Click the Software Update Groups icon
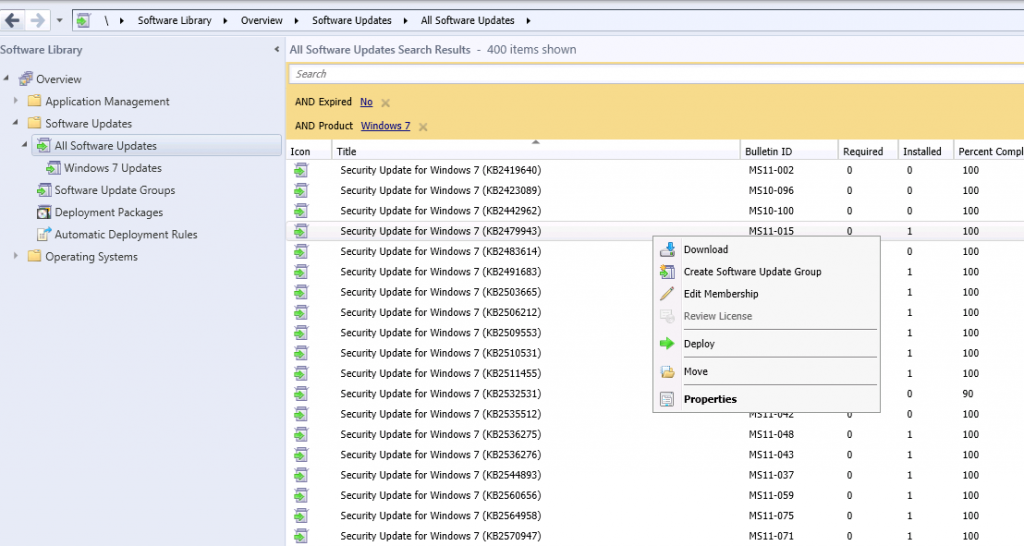The height and width of the screenshot is (546, 1024). [x=43, y=190]
